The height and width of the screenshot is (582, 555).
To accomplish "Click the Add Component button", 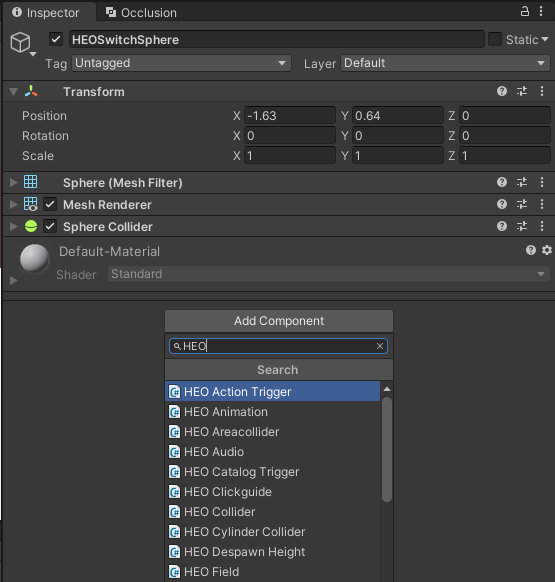I will (279, 321).
